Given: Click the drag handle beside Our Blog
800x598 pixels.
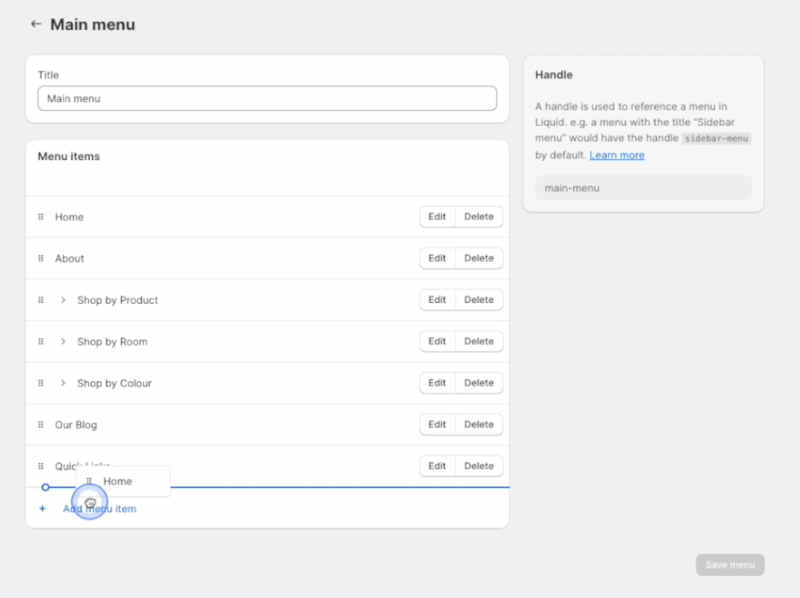Looking at the screenshot, I should pos(40,424).
